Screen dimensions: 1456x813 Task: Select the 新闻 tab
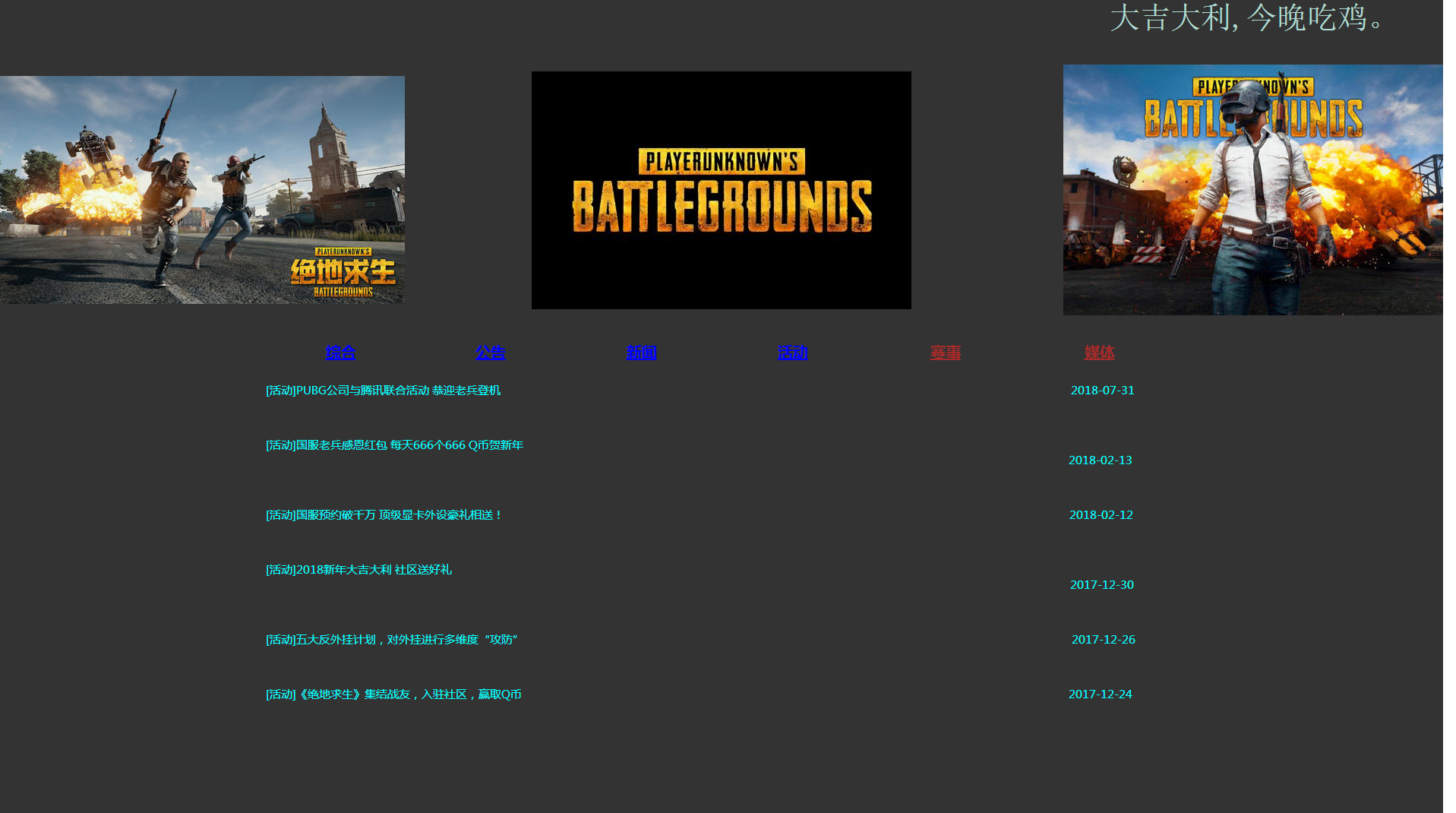[641, 353]
